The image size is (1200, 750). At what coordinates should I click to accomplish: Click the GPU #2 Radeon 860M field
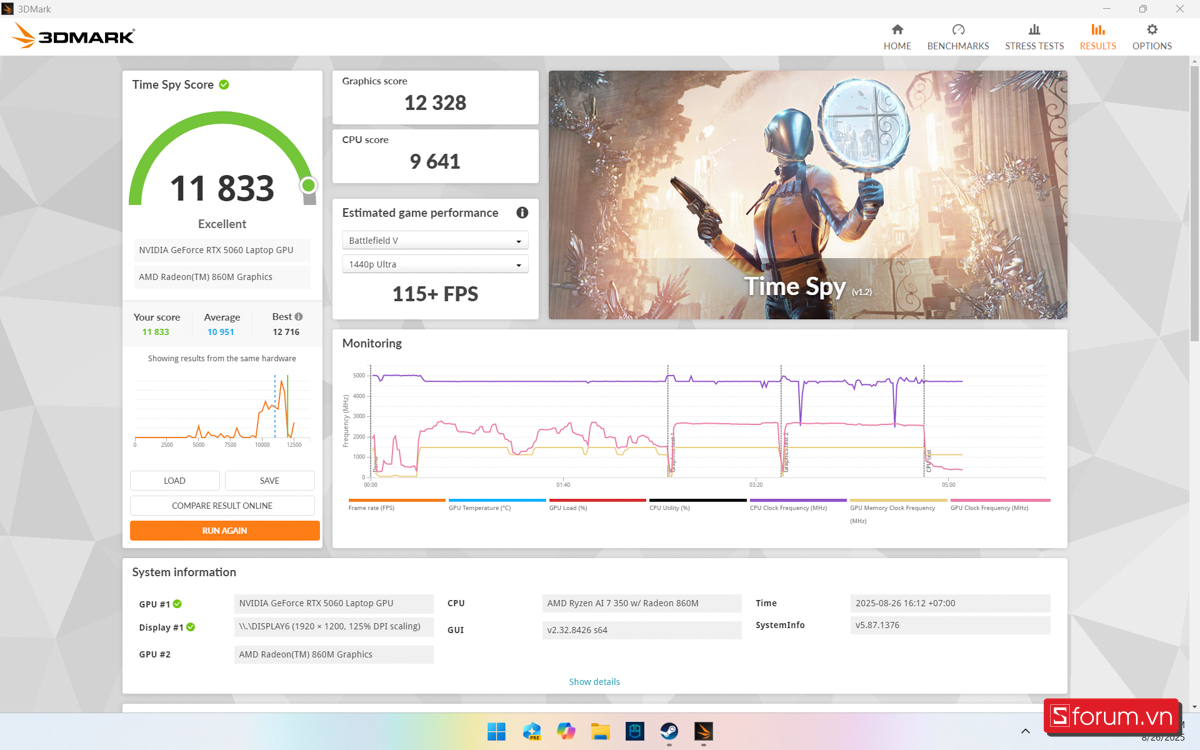[334, 655]
